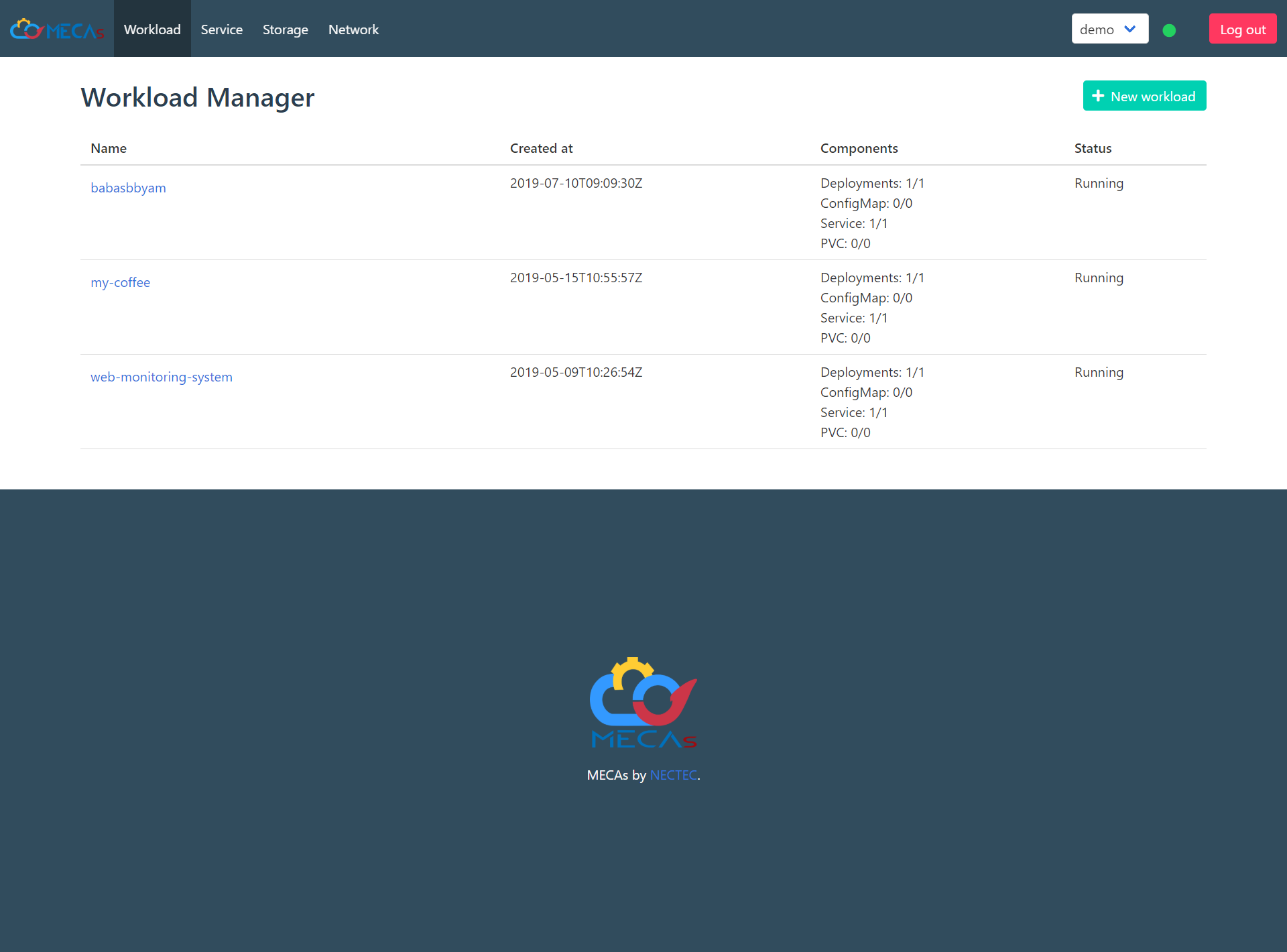Click the Service navigation tab icon
The height and width of the screenshot is (952, 1287).
tap(221, 28)
